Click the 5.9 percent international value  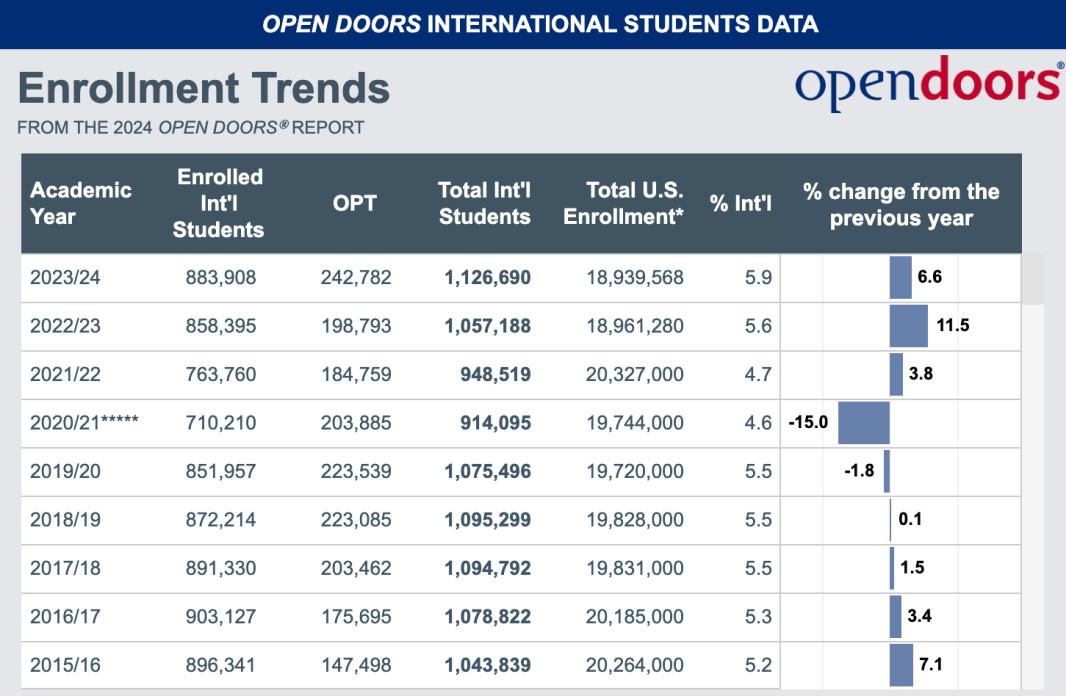click(758, 277)
